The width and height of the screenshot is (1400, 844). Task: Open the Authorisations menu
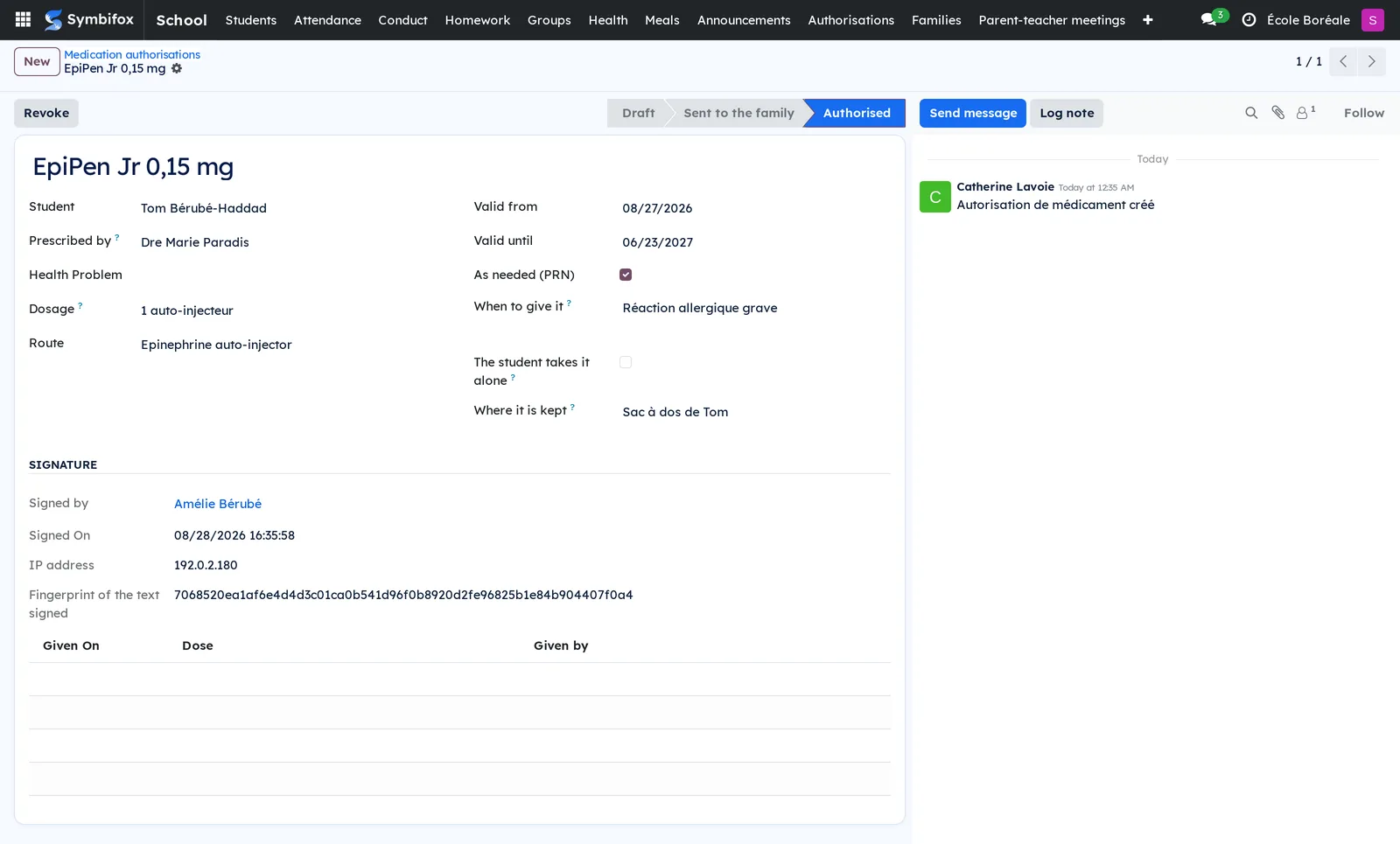850,20
